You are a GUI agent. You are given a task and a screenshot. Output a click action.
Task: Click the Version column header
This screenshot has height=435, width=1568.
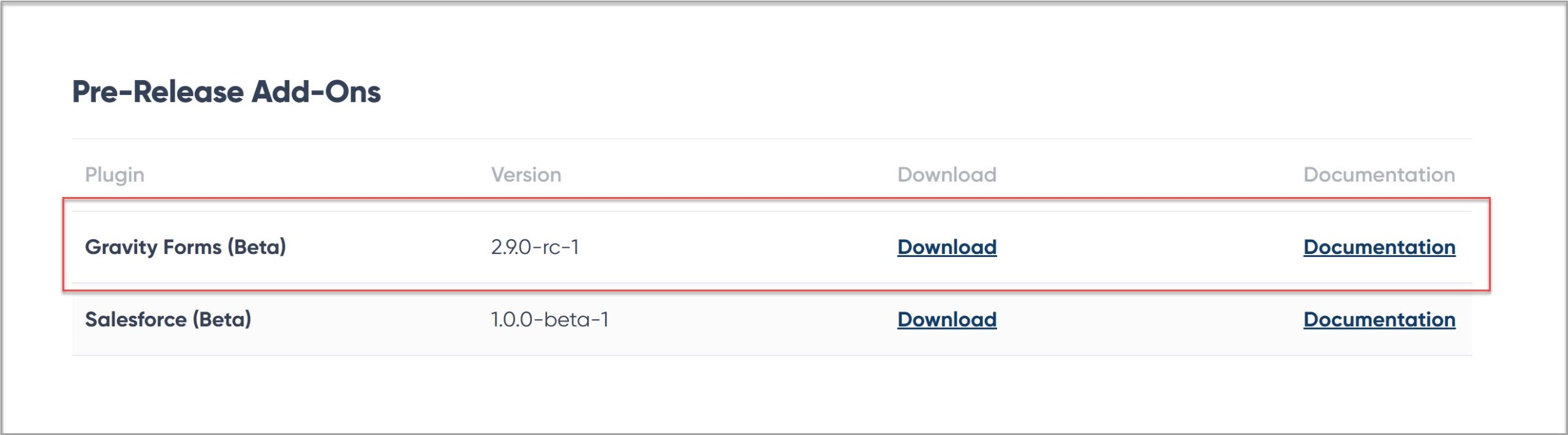coord(526,175)
